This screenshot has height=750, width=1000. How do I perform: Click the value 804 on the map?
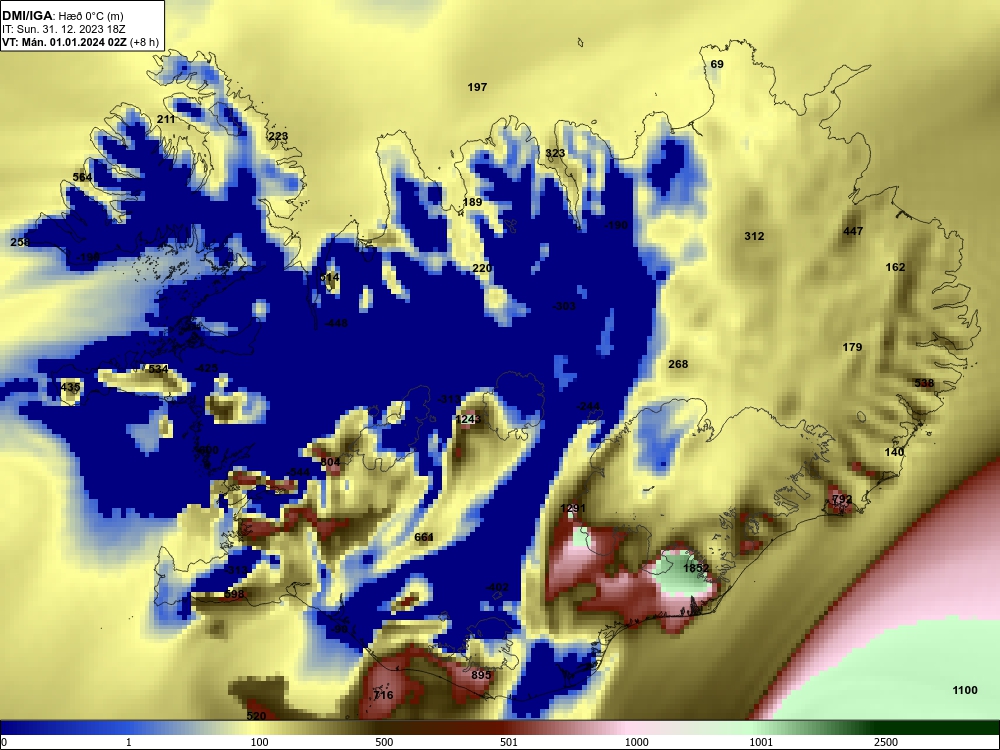point(330,461)
